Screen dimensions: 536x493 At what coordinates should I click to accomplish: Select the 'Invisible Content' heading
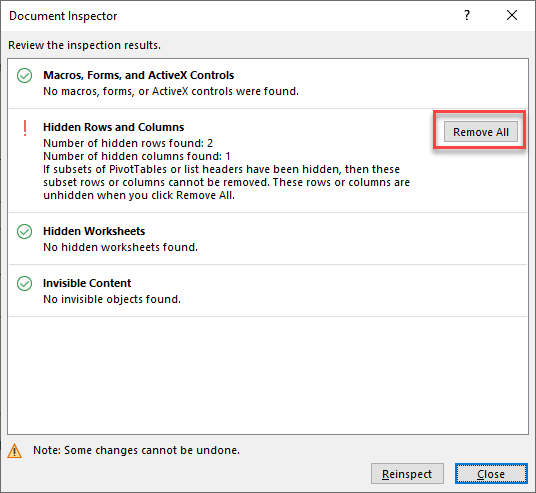point(87,283)
